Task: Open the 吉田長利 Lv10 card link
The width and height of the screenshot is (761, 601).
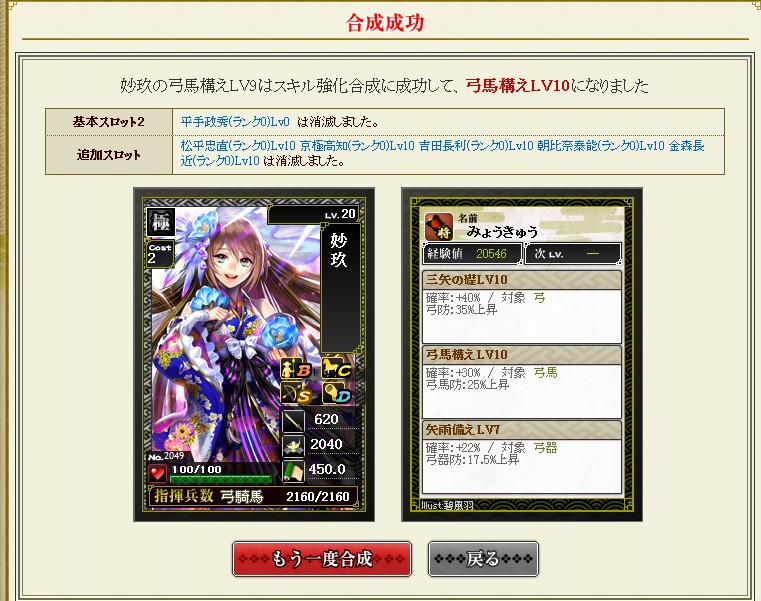Action: (476, 146)
